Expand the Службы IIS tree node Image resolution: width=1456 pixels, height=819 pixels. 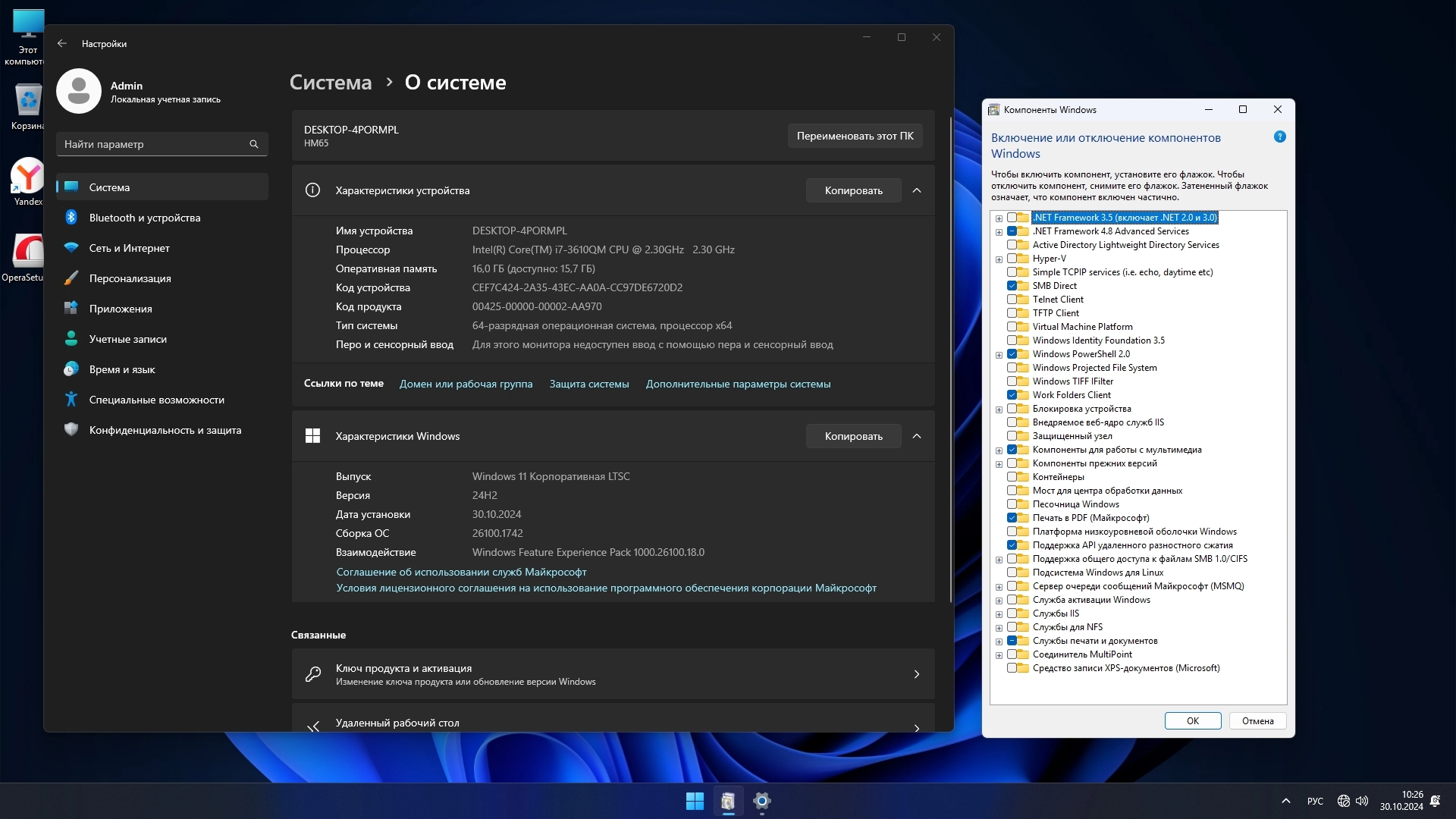point(999,614)
